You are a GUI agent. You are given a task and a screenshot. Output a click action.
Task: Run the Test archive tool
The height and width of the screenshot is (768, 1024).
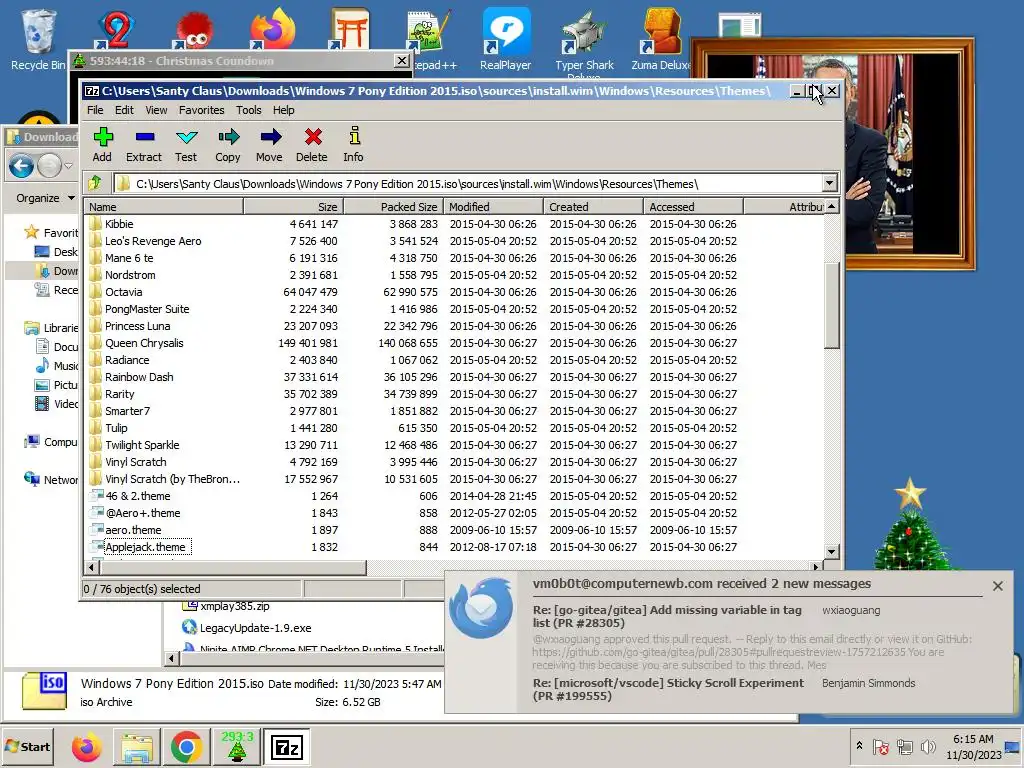click(186, 144)
